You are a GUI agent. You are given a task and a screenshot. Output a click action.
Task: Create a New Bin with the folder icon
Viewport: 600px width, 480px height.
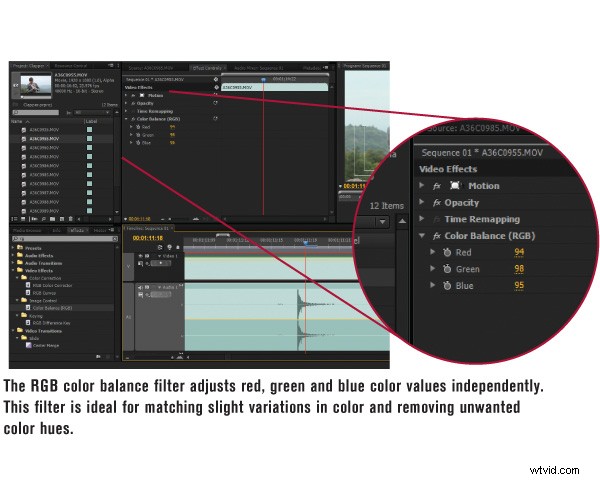click(x=52, y=219)
